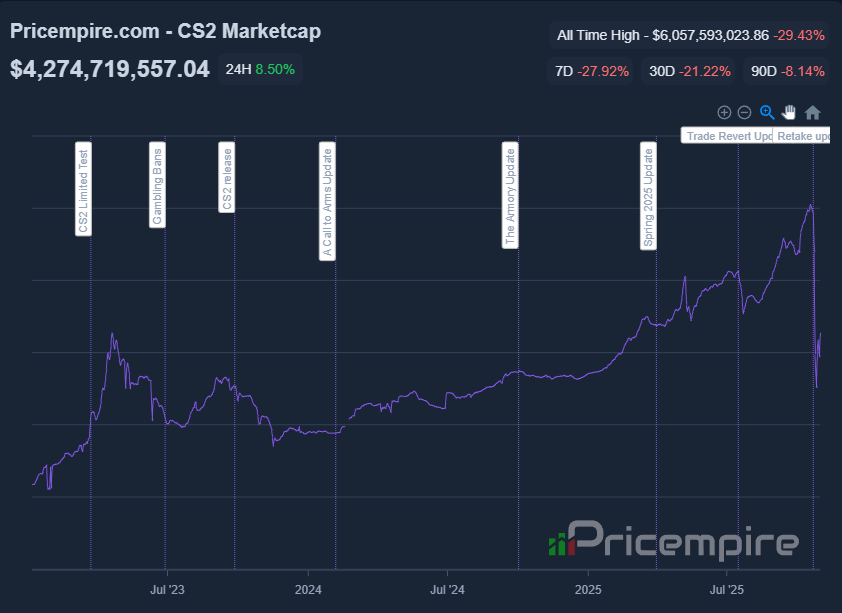The width and height of the screenshot is (842, 613).
Task: Reset chart zoom with home icon
Action: coord(812,113)
